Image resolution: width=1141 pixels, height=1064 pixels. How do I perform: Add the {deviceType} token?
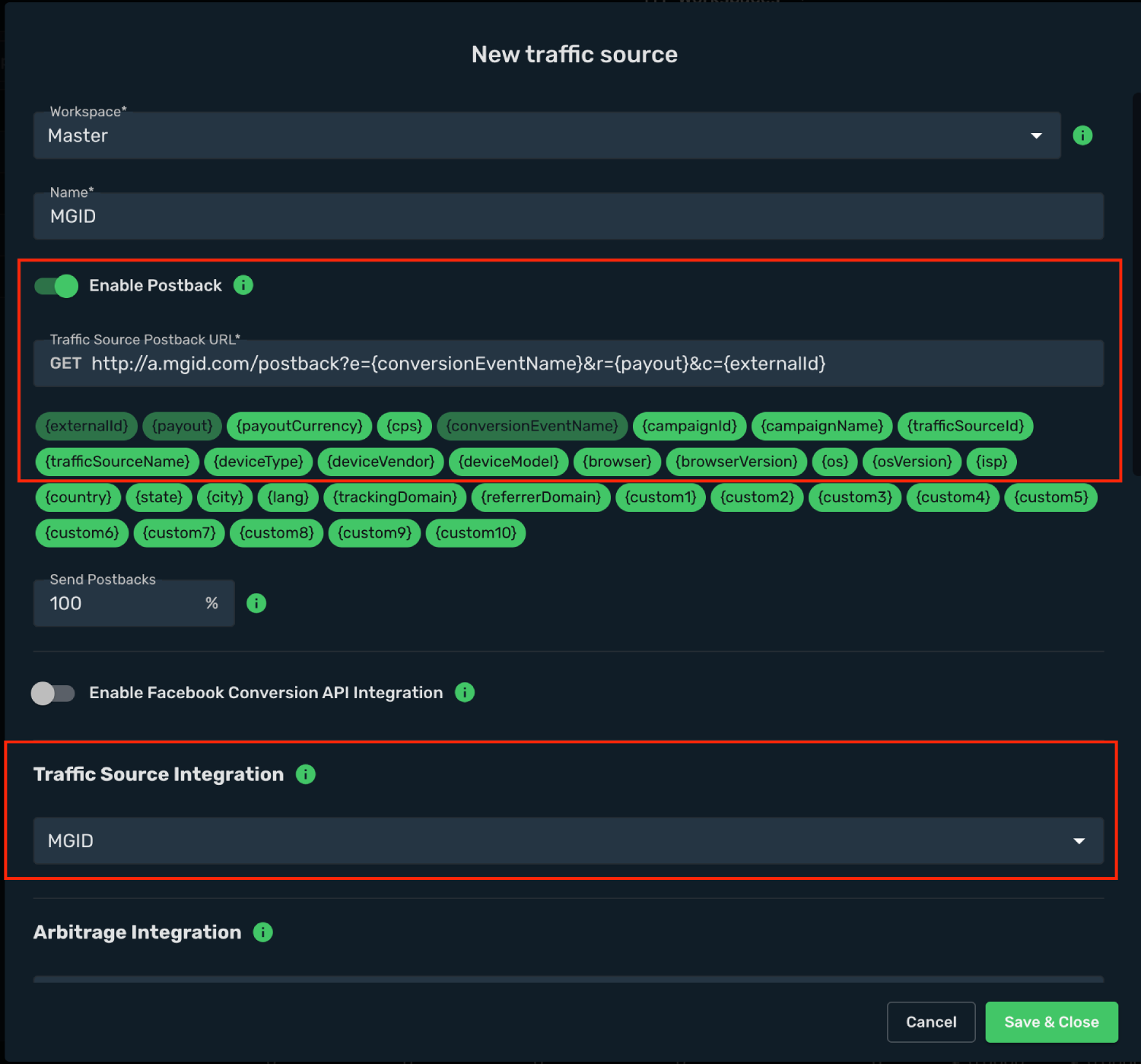pyautogui.click(x=259, y=462)
